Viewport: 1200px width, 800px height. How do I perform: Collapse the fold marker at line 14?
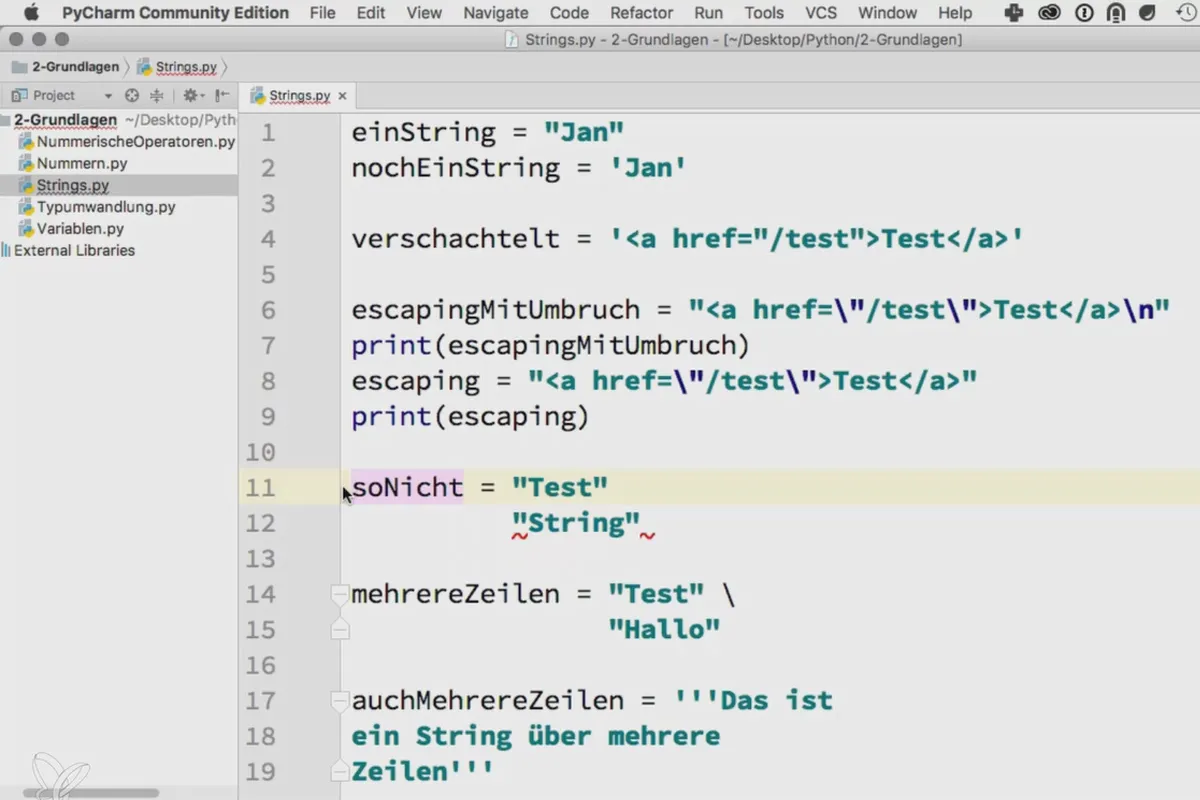[x=340, y=594]
